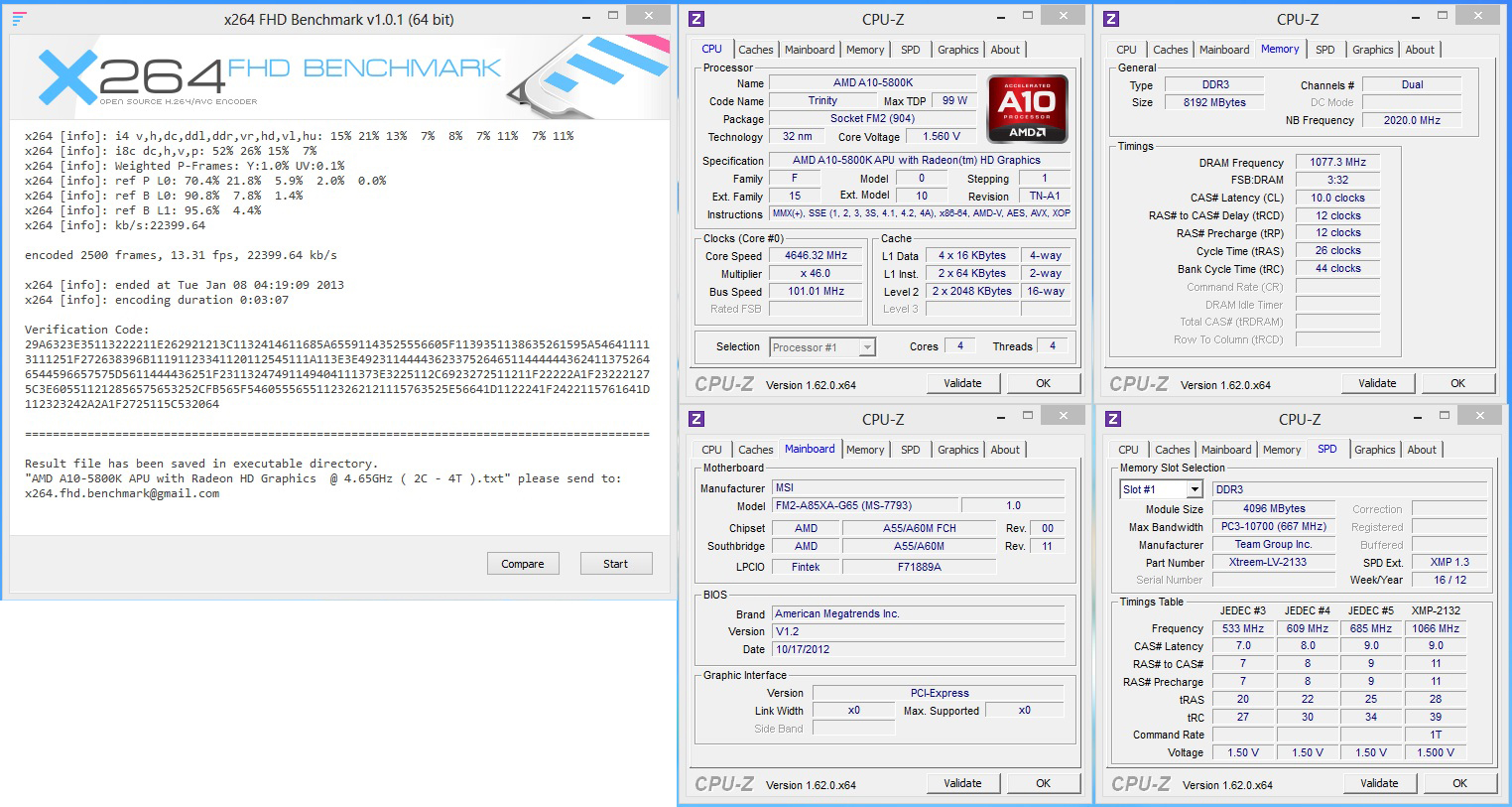The width and height of the screenshot is (1512, 807).
Task: Click the BIOS brand 'American Megatrends Inc.'
Action: [919, 614]
